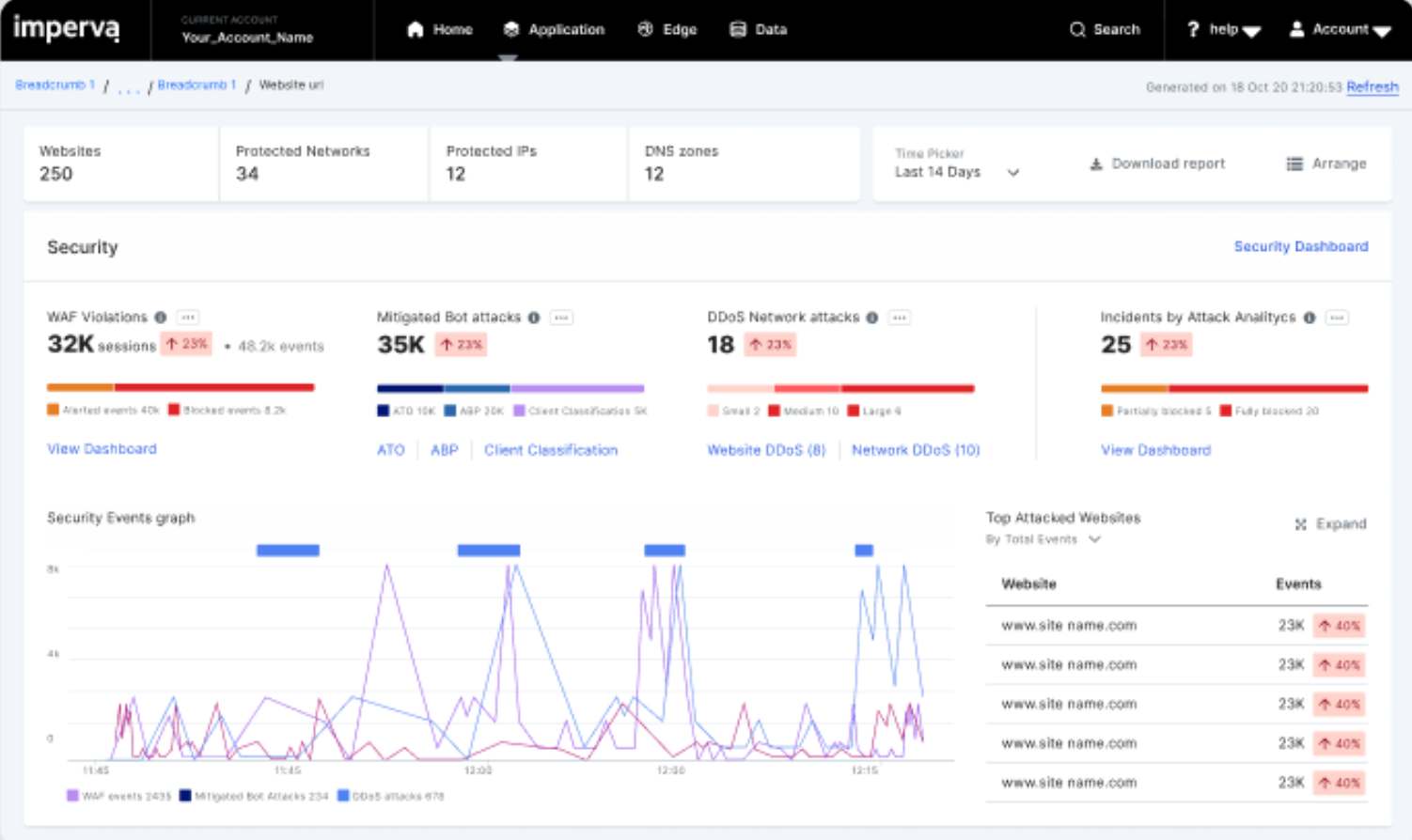Click the Refresh link near the timestamp
The width and height of the screenshot is (1412, 840).
pyautogui.click(x=1371, y=86)
